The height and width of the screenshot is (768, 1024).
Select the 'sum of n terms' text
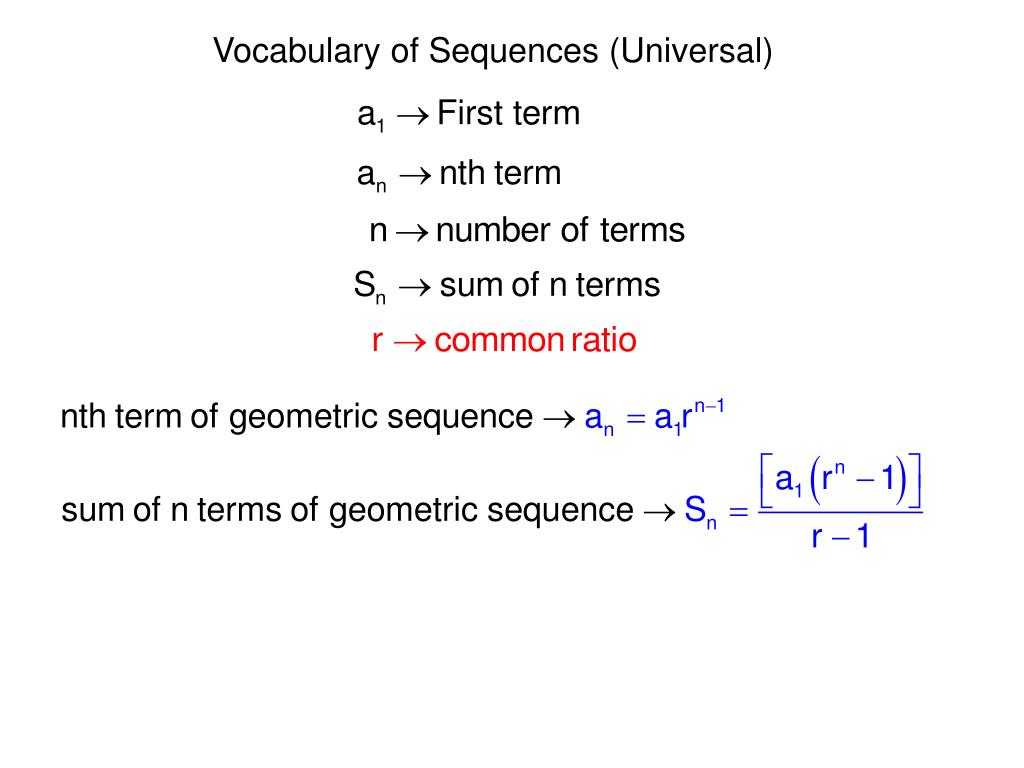550,285
